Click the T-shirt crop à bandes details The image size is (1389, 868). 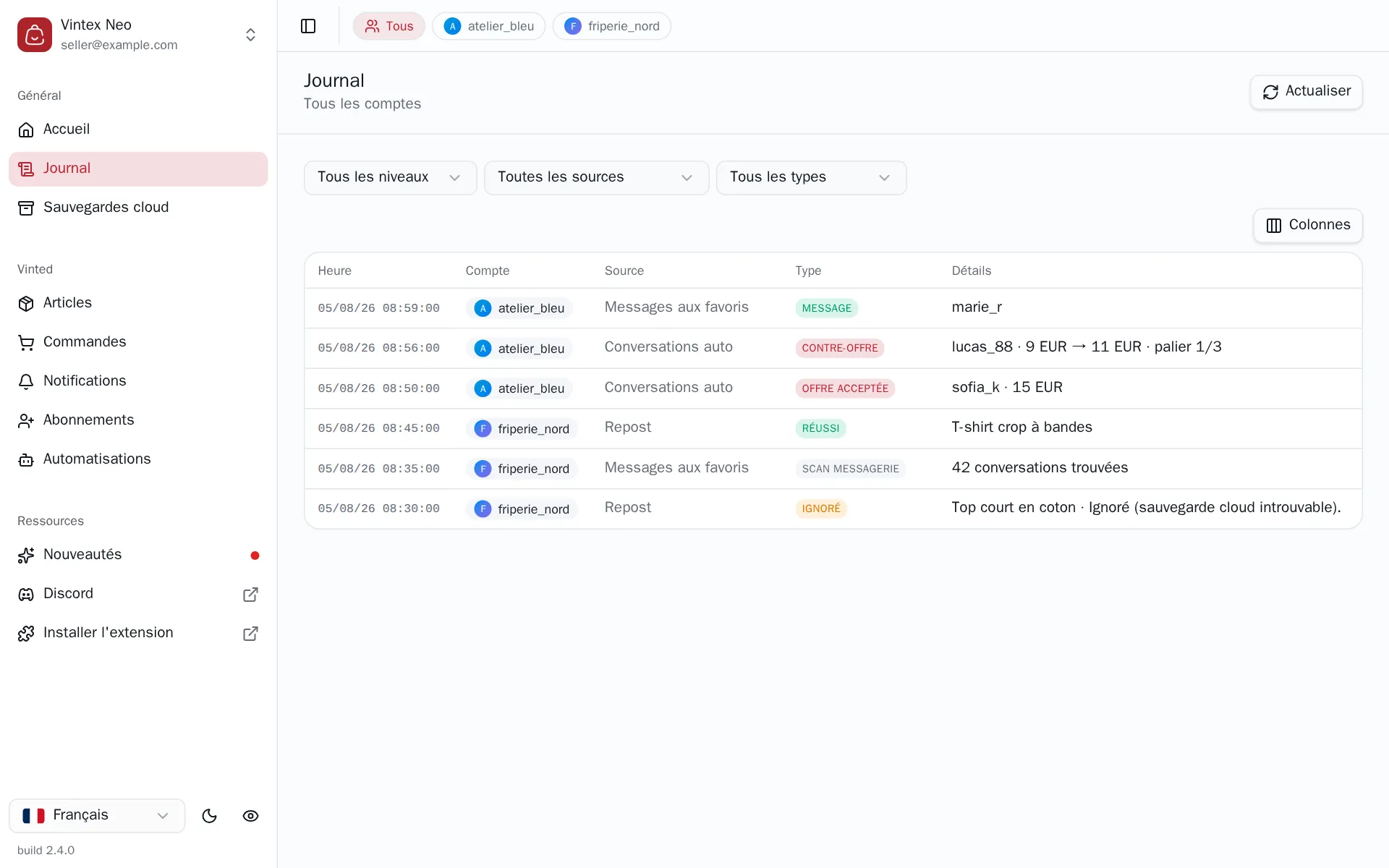[x=1021, y=427]
